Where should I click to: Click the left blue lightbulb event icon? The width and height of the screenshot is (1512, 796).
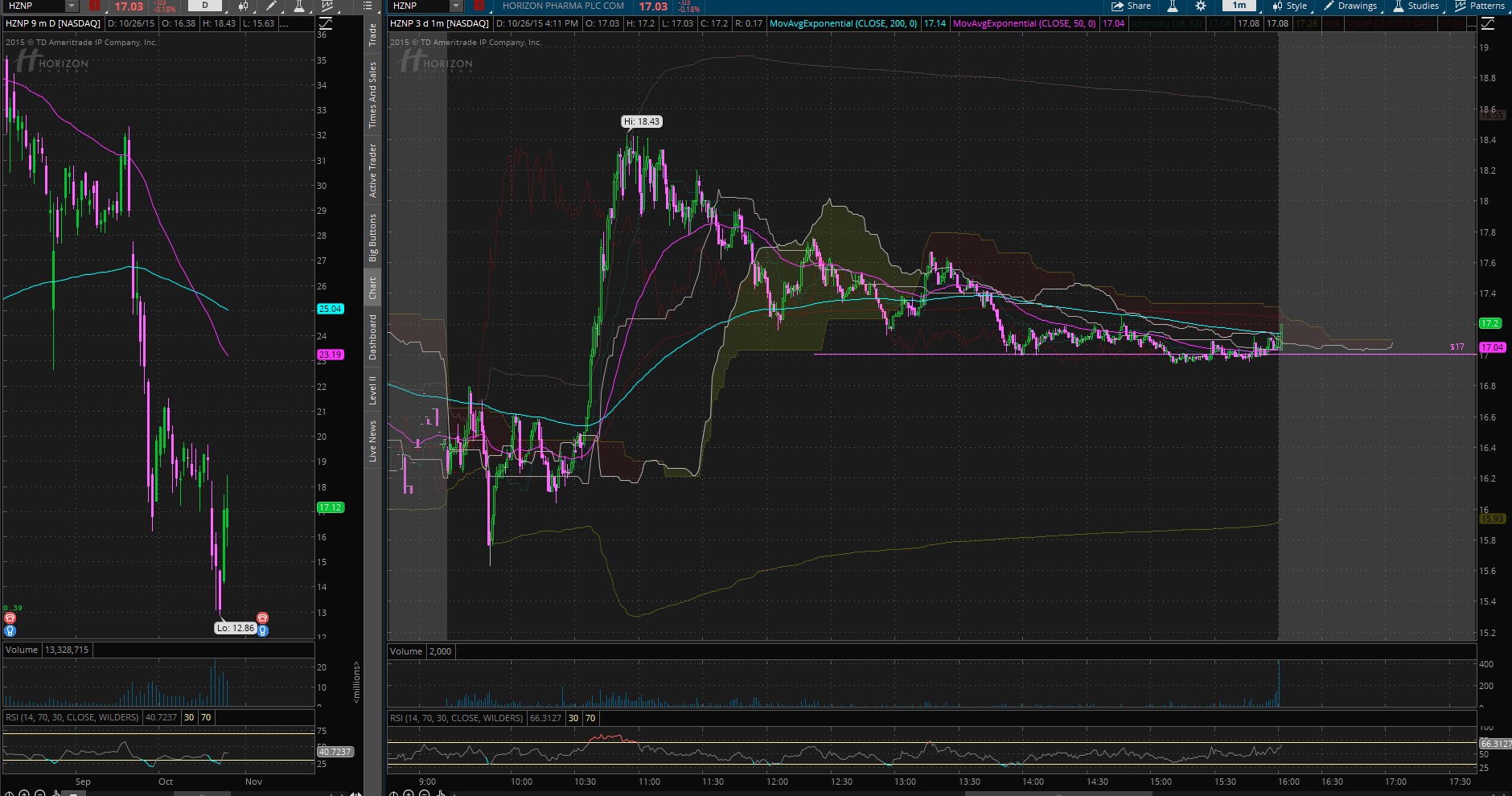pyautogui.click(x=10, y=631)
